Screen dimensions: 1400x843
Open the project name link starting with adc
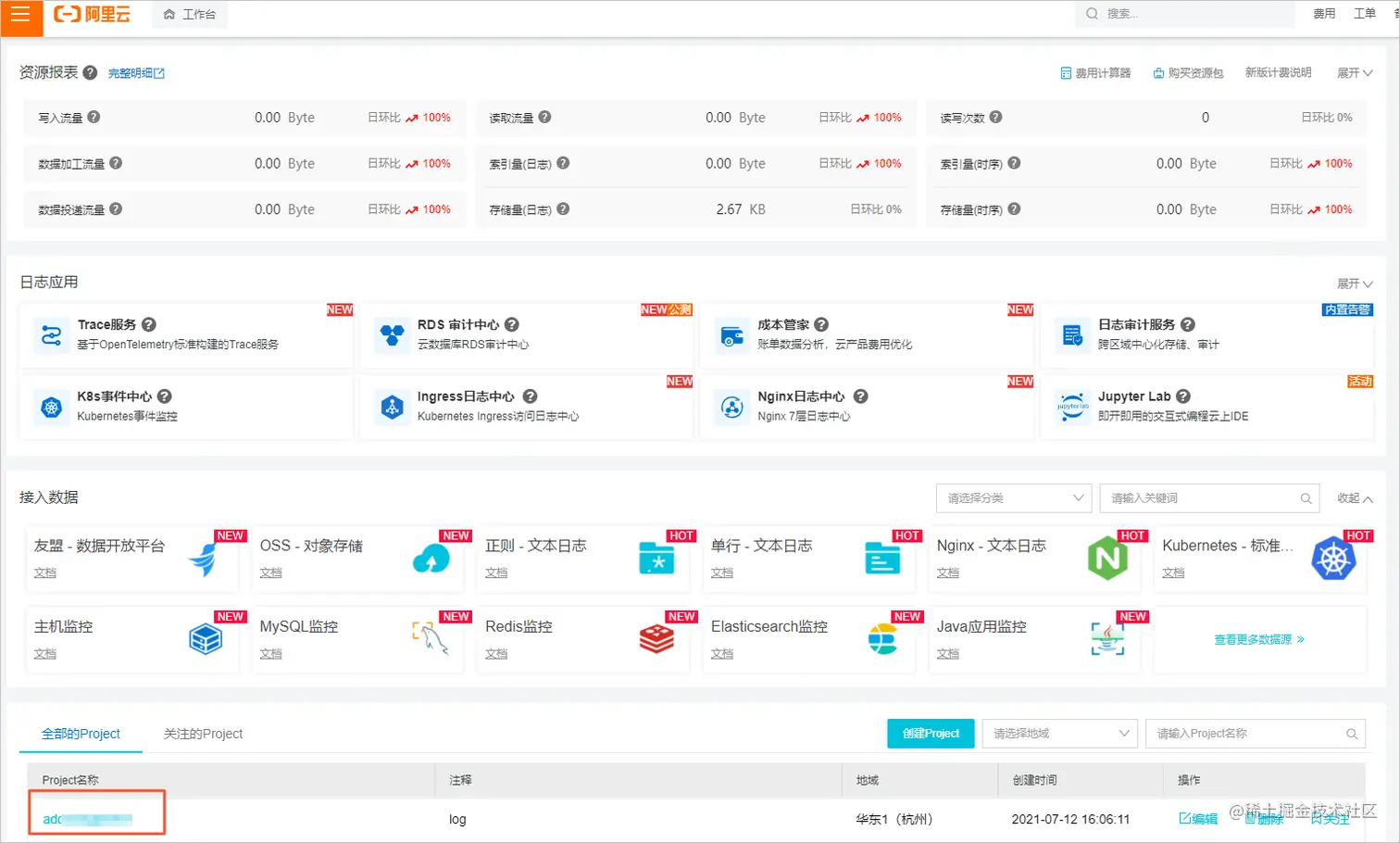88,819
